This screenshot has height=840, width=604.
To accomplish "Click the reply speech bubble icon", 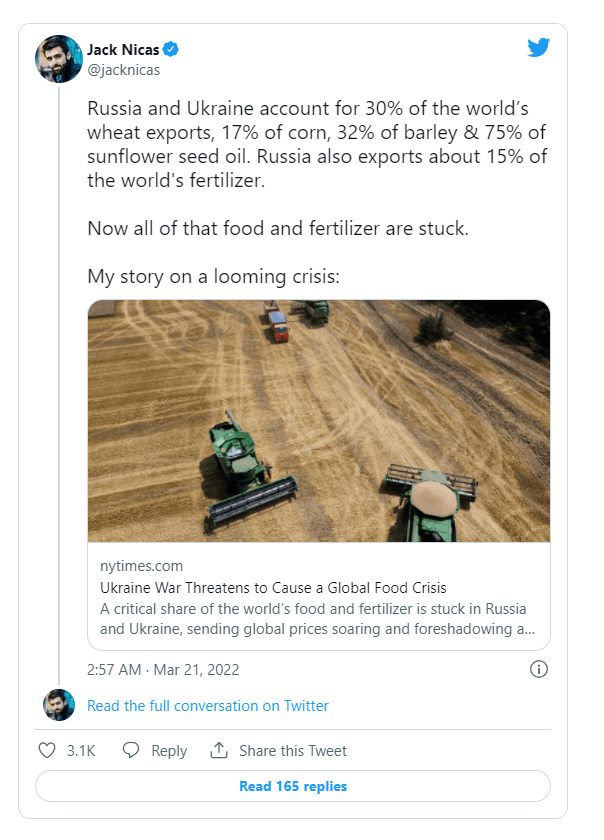I will tap(130, 750).
